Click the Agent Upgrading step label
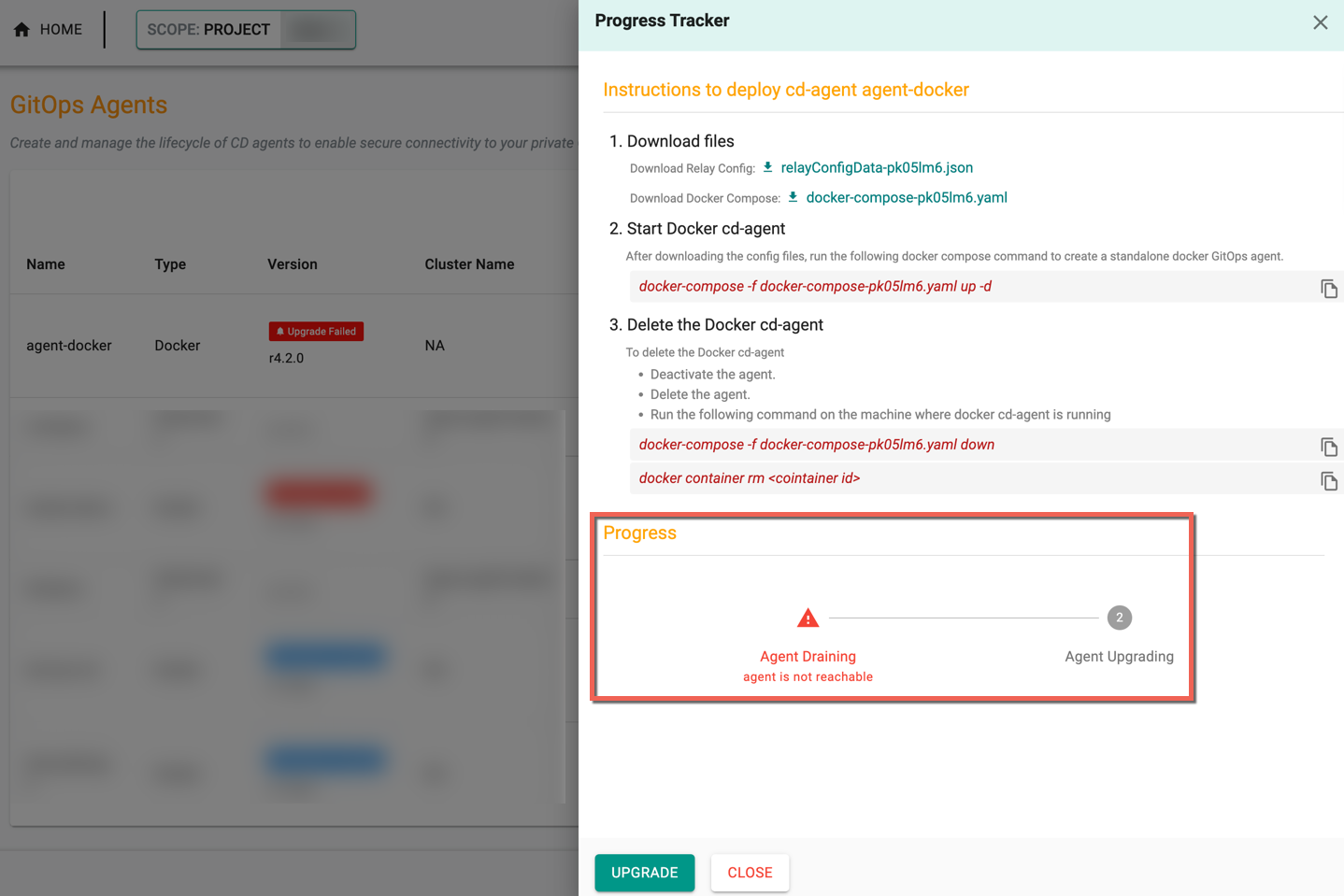Image resolution: width=1344 pixels, height=896 pixels. (x=1119, y=657)
